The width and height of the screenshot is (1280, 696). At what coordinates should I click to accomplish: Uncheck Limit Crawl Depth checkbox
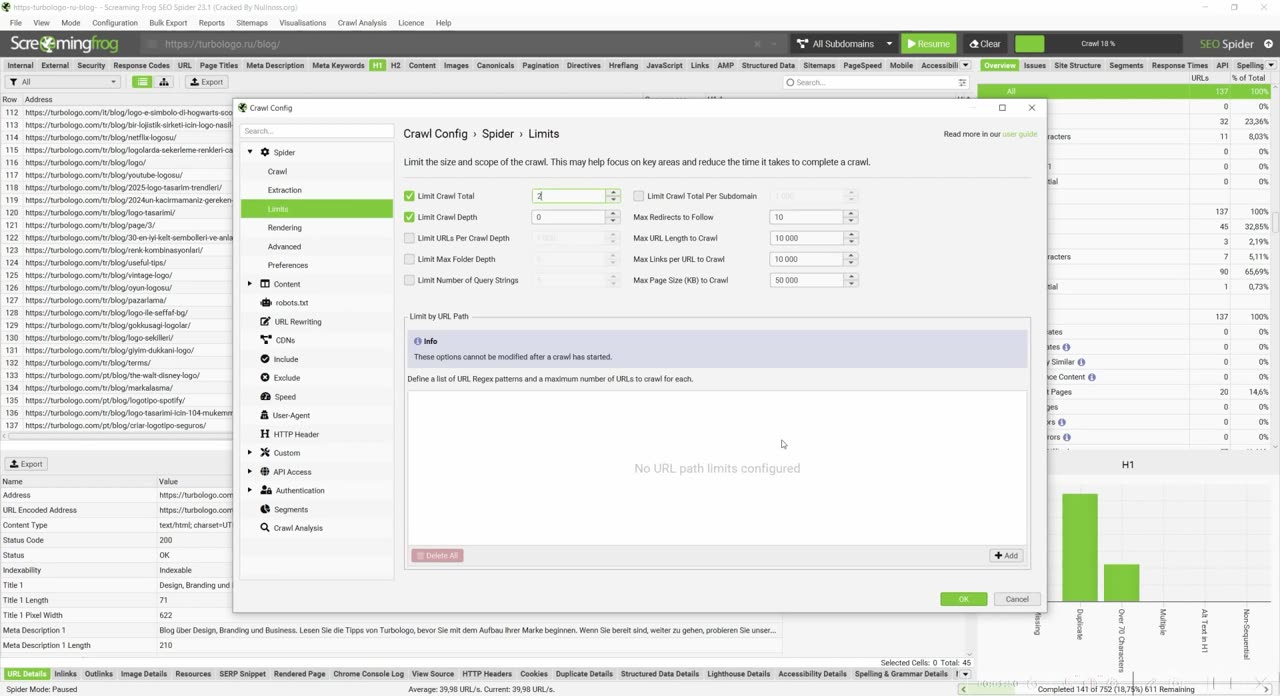tap(409, 217)
